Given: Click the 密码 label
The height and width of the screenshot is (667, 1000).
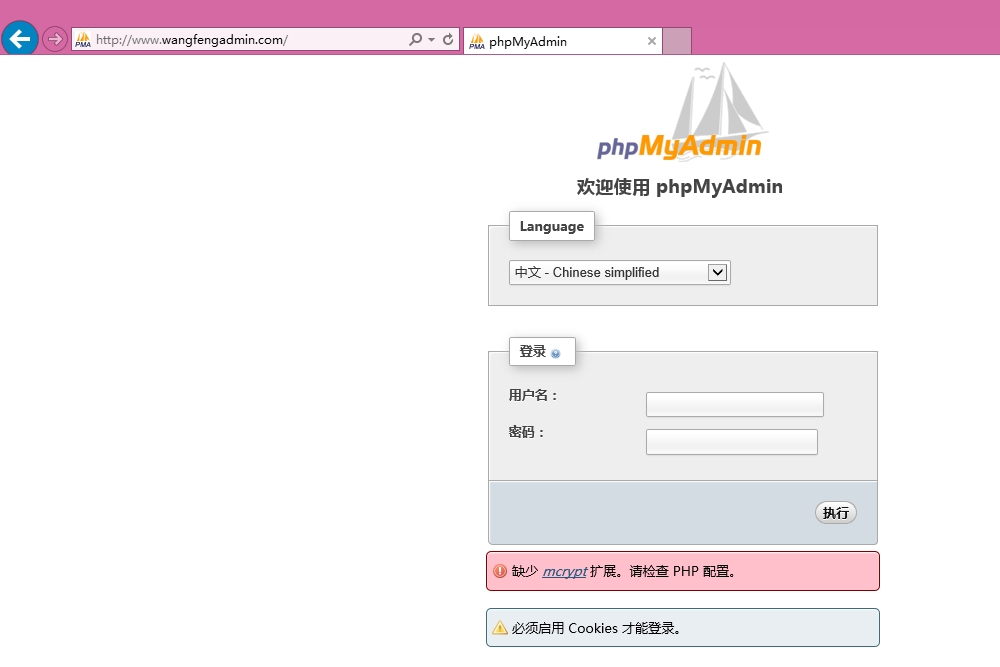Looking at the screenshot, I should (x=527, y=432).
